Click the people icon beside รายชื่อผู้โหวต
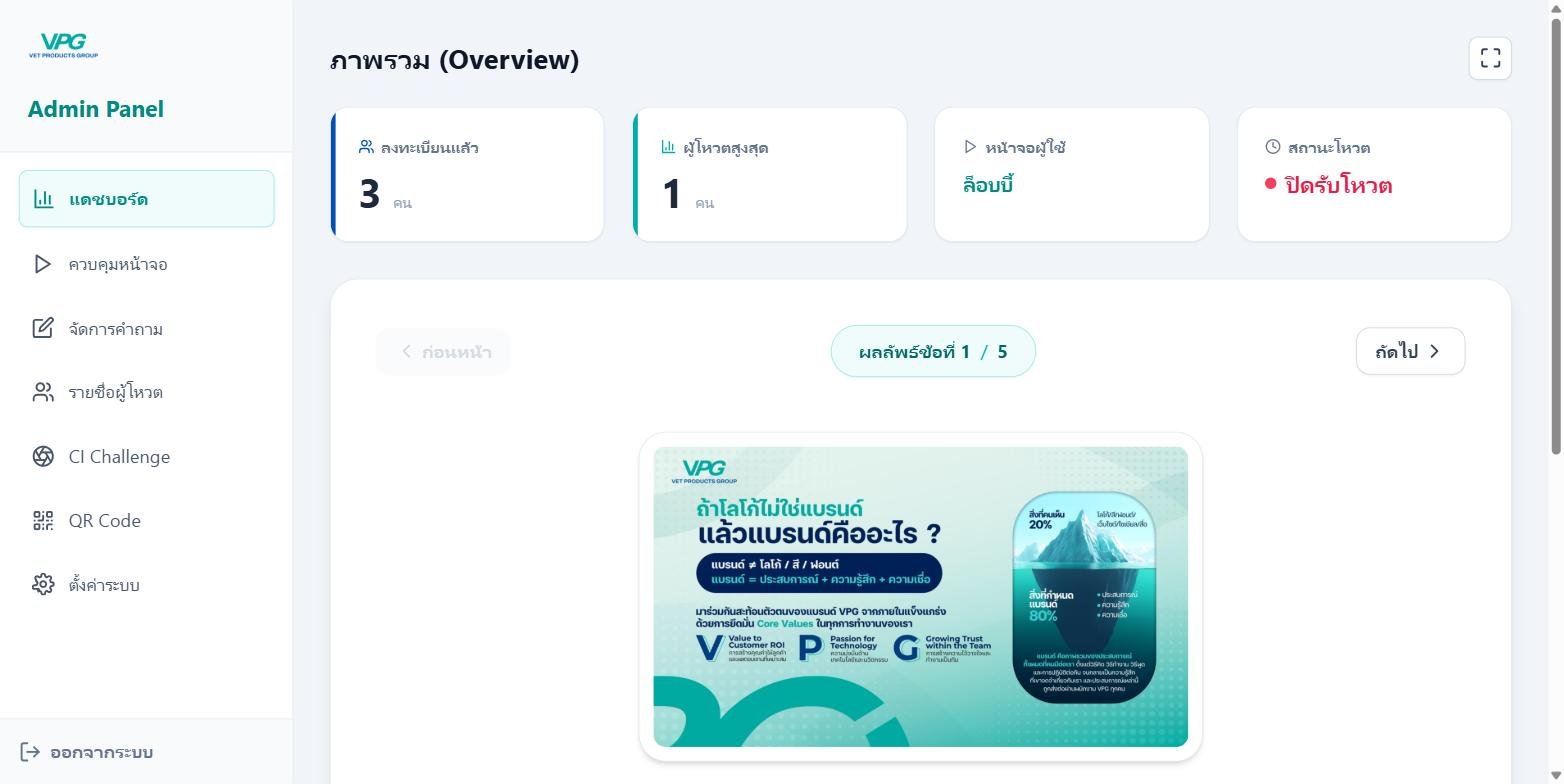Screen dimensions: 1564x784 click(43, 392)
